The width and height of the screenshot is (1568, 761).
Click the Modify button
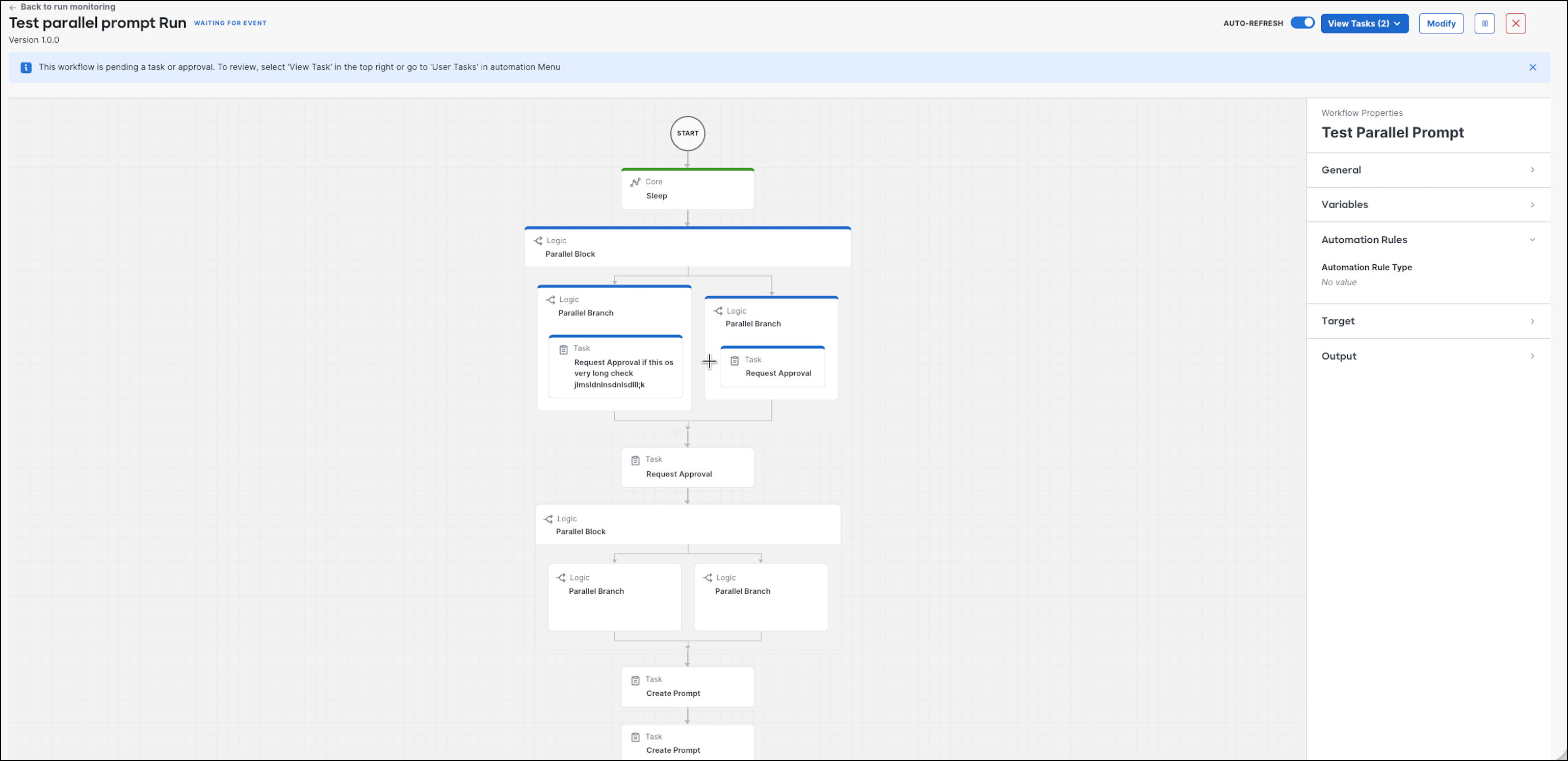[1441, 23]
